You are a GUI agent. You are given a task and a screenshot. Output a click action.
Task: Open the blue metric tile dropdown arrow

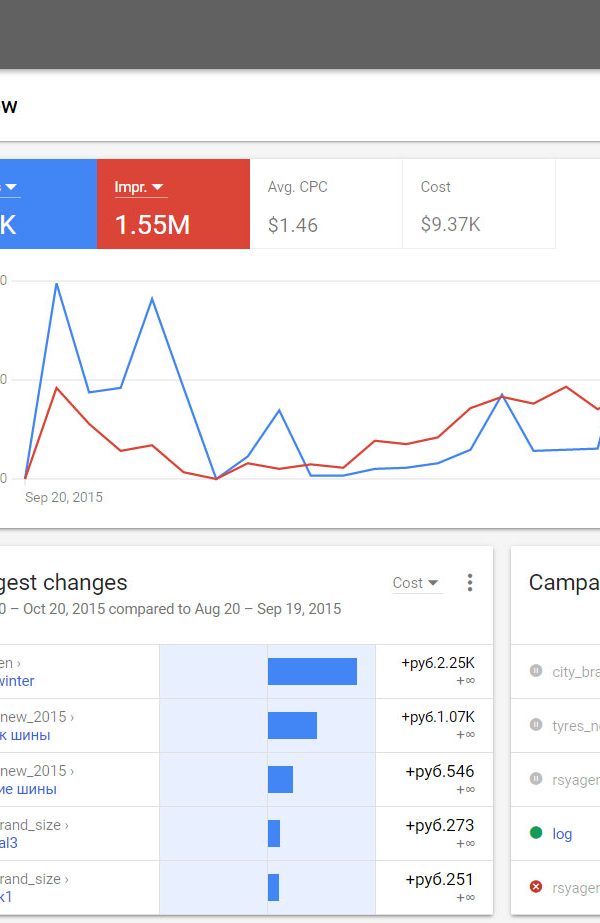[11, 187]
